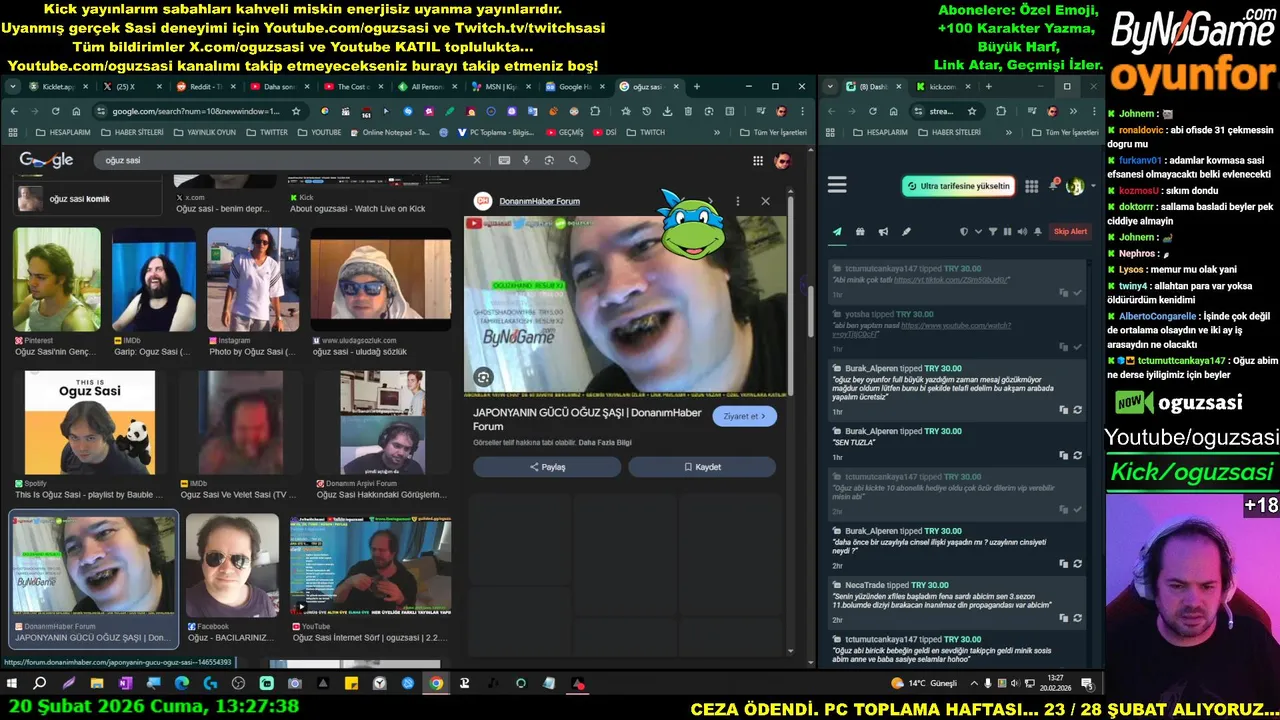Pause alerts in the dashboard toolbar
Screen dimensions: 1280x720
(x=1007, y=231)
